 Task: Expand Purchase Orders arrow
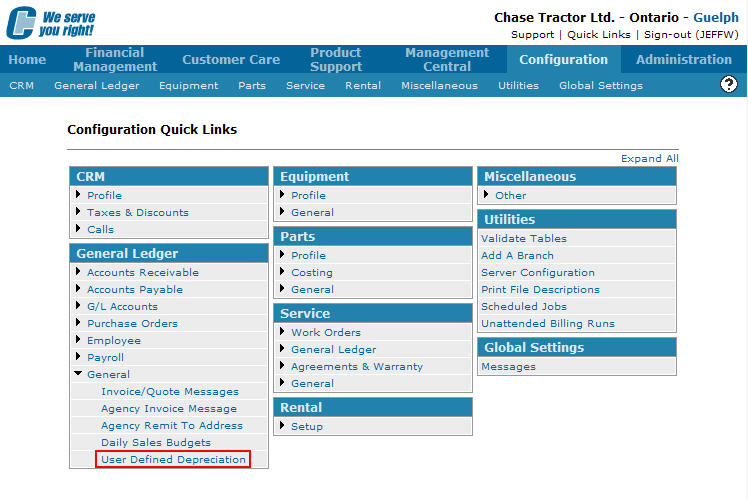[78, 323]
